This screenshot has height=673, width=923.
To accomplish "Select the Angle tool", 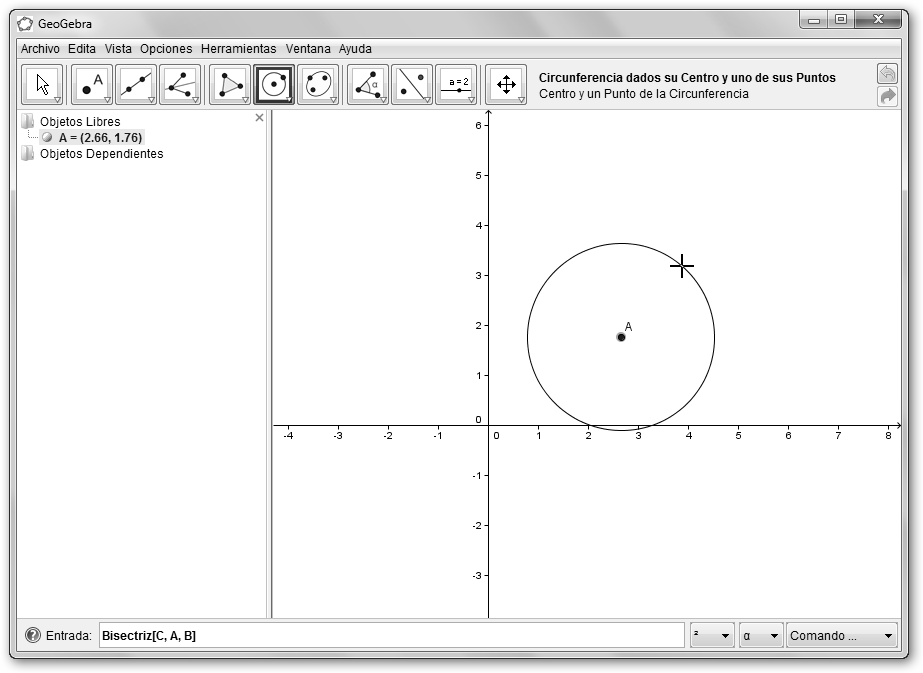I will click(x=368, y=85).
